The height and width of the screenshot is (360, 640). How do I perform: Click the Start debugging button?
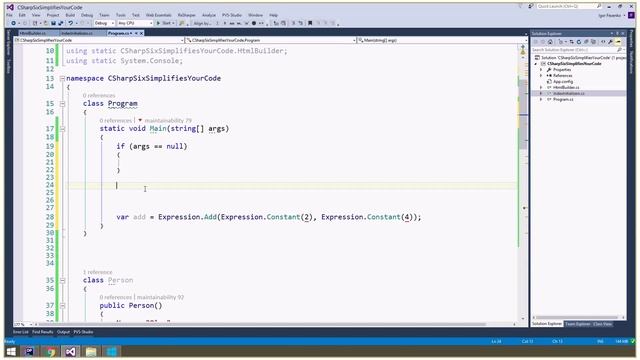[165, 23]
